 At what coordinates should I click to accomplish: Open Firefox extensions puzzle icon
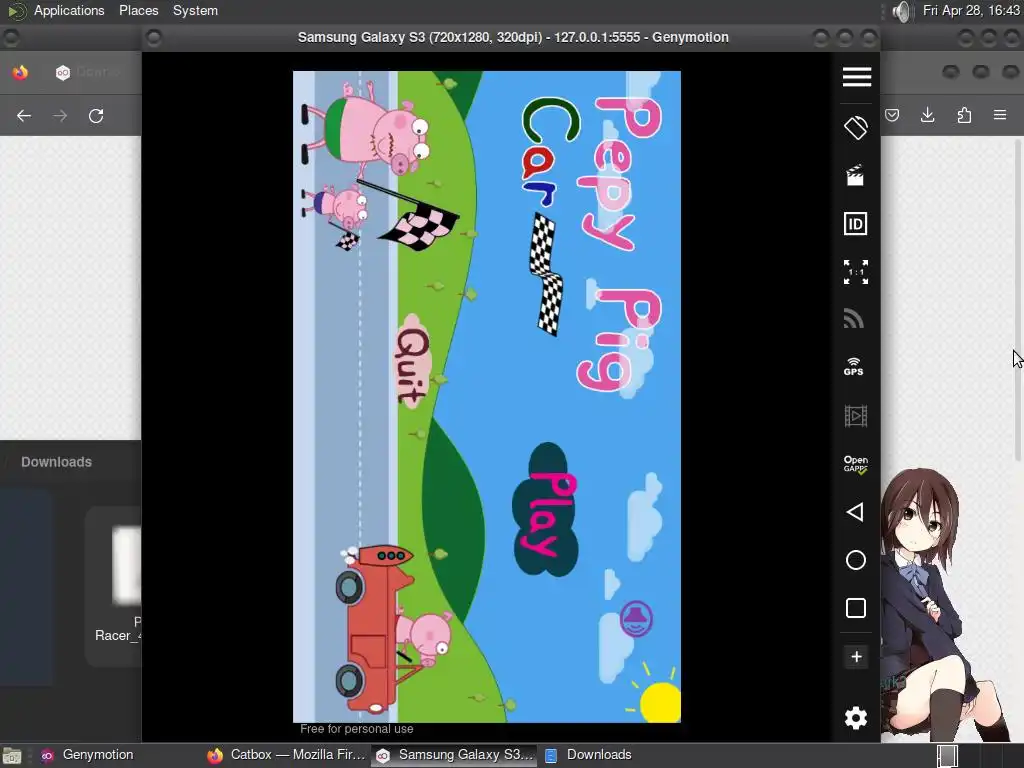coord(964,116)
